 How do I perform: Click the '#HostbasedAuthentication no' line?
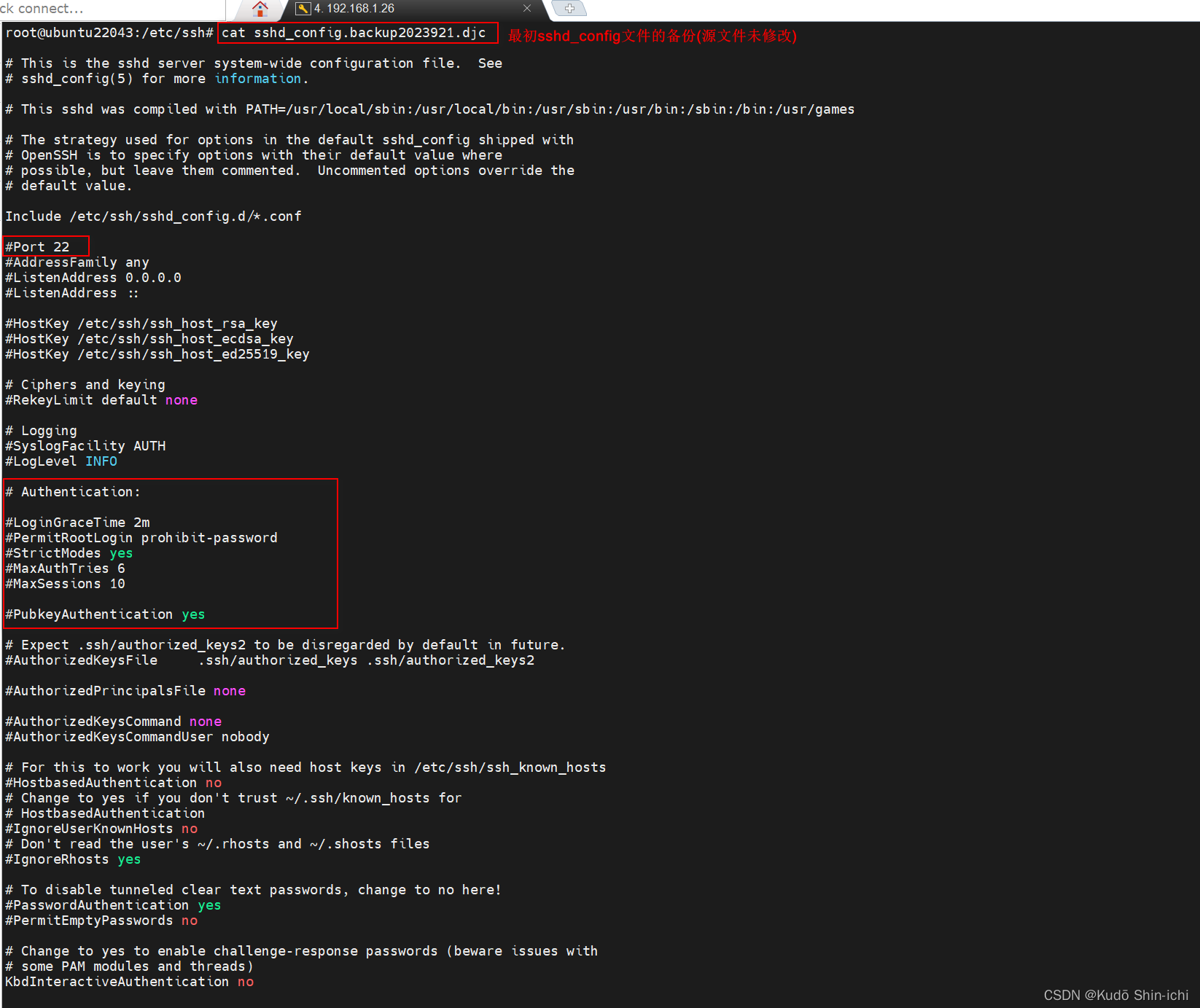click(113, 783)
